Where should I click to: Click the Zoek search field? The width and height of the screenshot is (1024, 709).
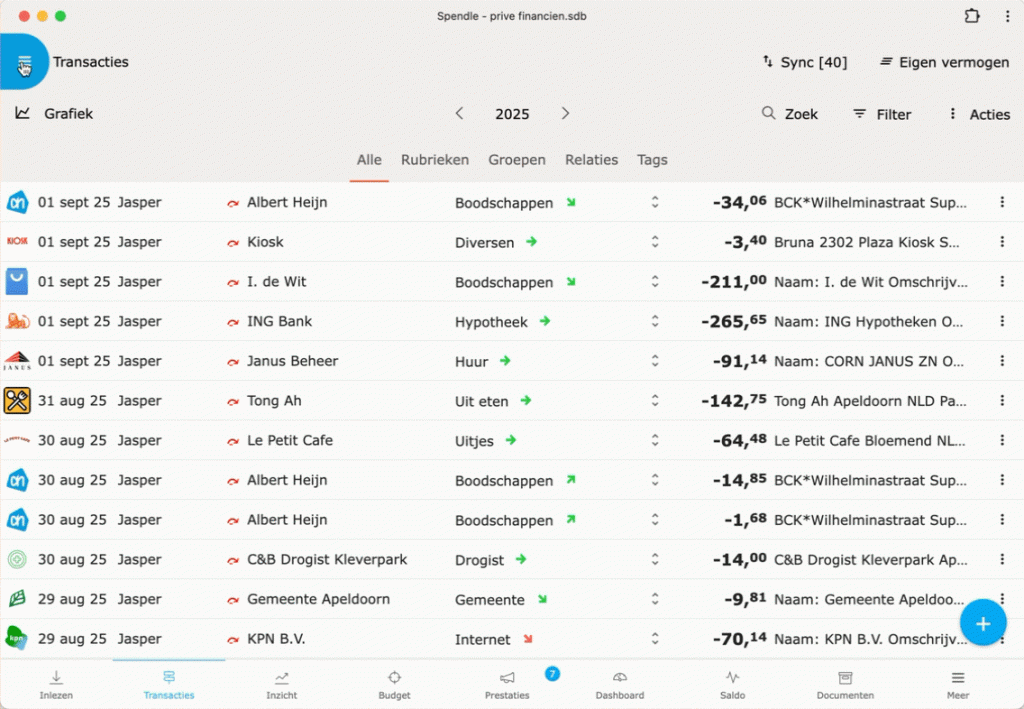click(x=790, y=114)
